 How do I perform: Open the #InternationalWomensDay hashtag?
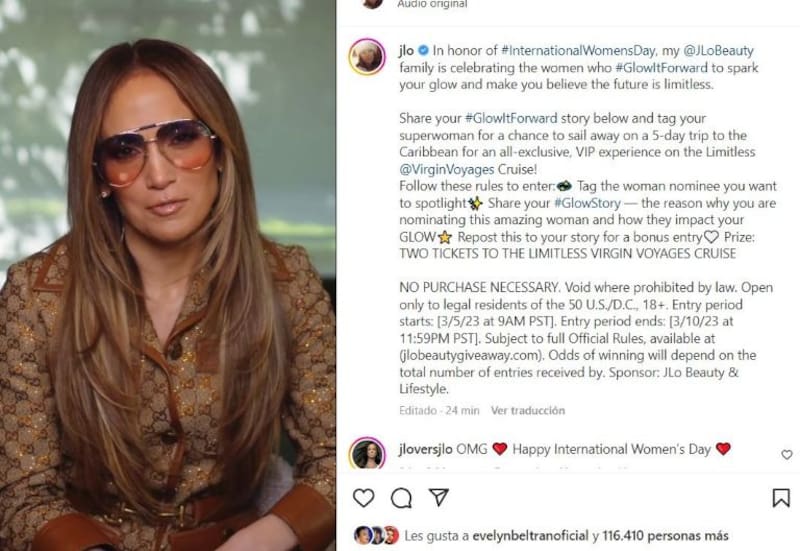(578, 51)
